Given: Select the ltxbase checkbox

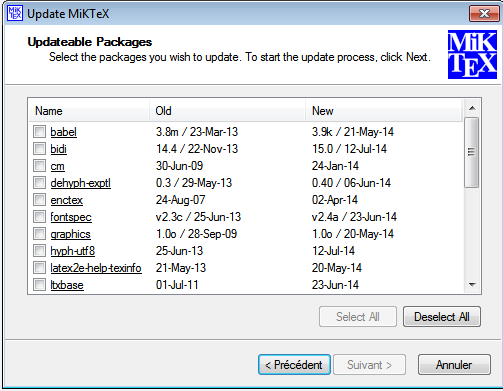Looking at the screenshot, I should point(39,285).
